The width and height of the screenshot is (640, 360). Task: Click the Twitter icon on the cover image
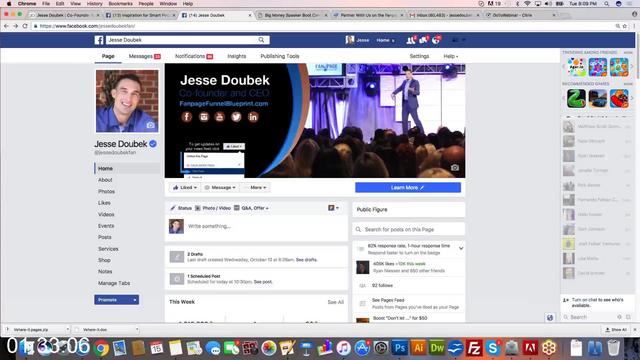click(x=236, y=117)
